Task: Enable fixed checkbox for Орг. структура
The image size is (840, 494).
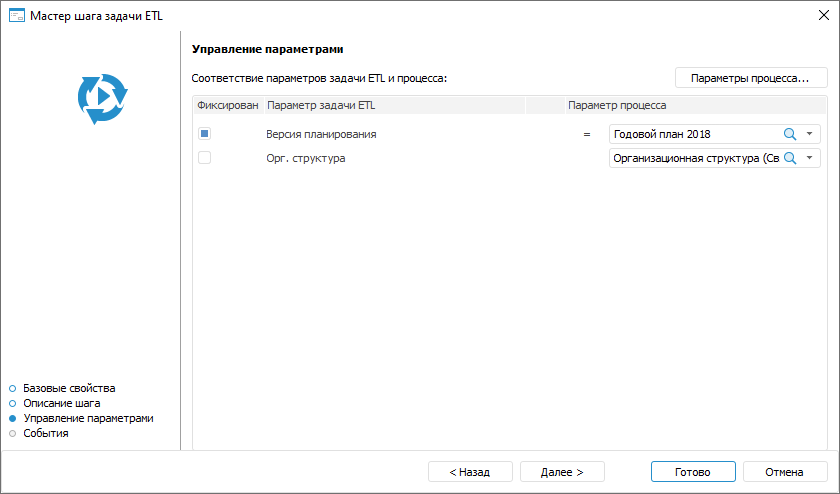Action: coord(204,157)
